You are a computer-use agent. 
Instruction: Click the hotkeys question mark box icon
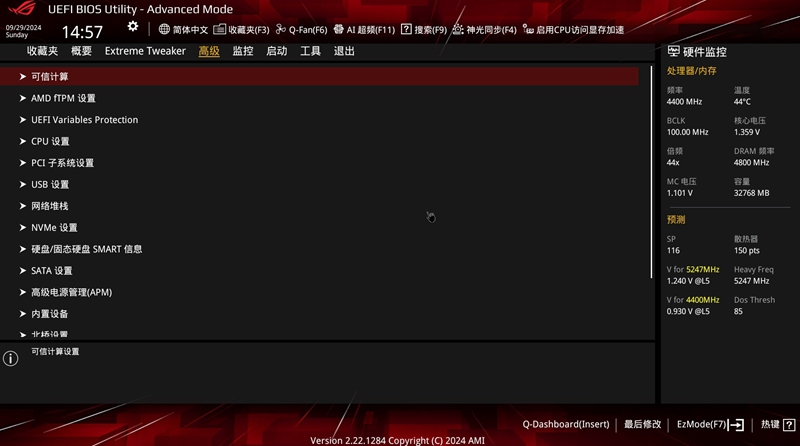pyautogui.click(x=789, y=425)
